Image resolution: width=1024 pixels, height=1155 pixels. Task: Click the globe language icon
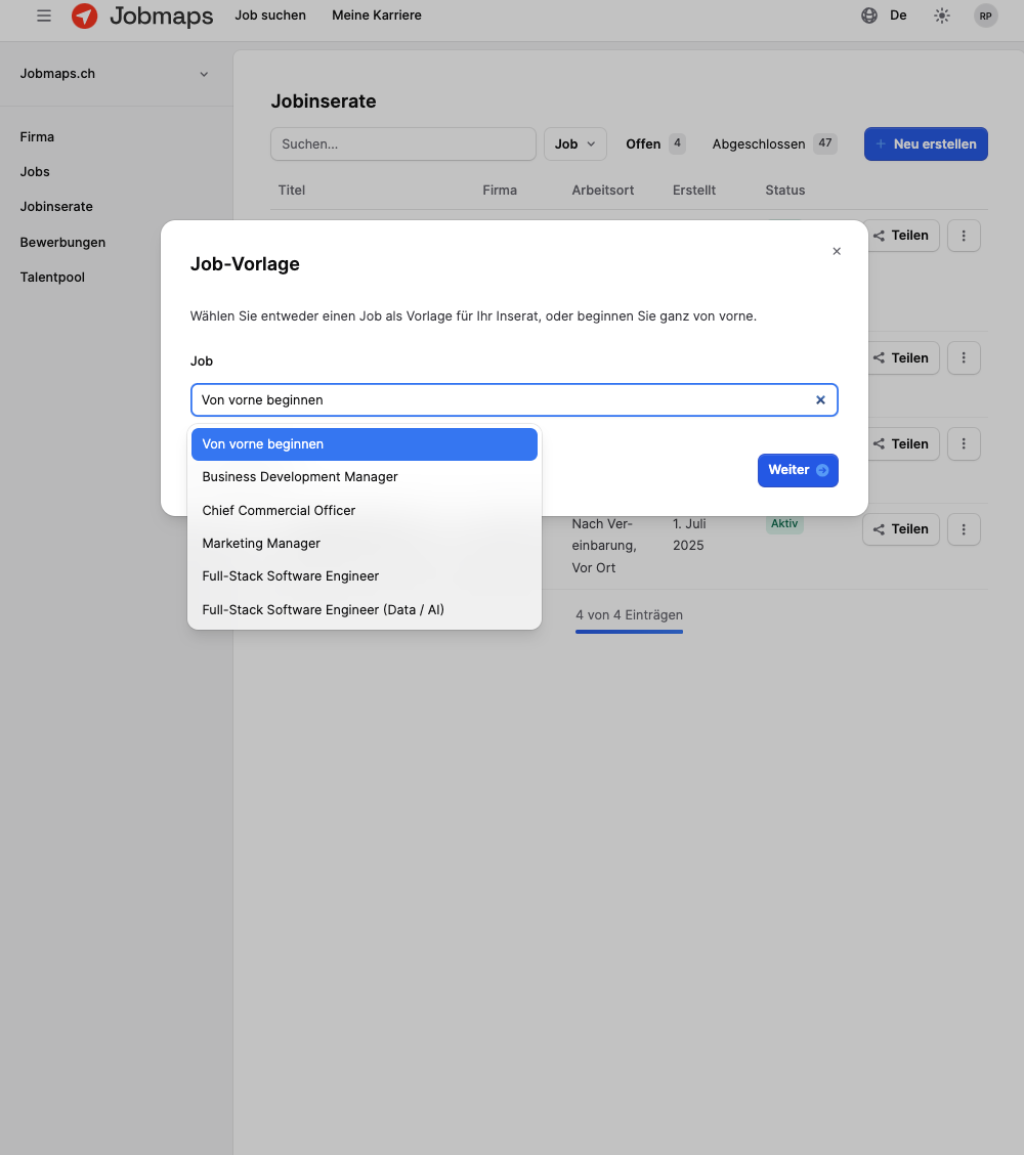[x=869, y=16]
